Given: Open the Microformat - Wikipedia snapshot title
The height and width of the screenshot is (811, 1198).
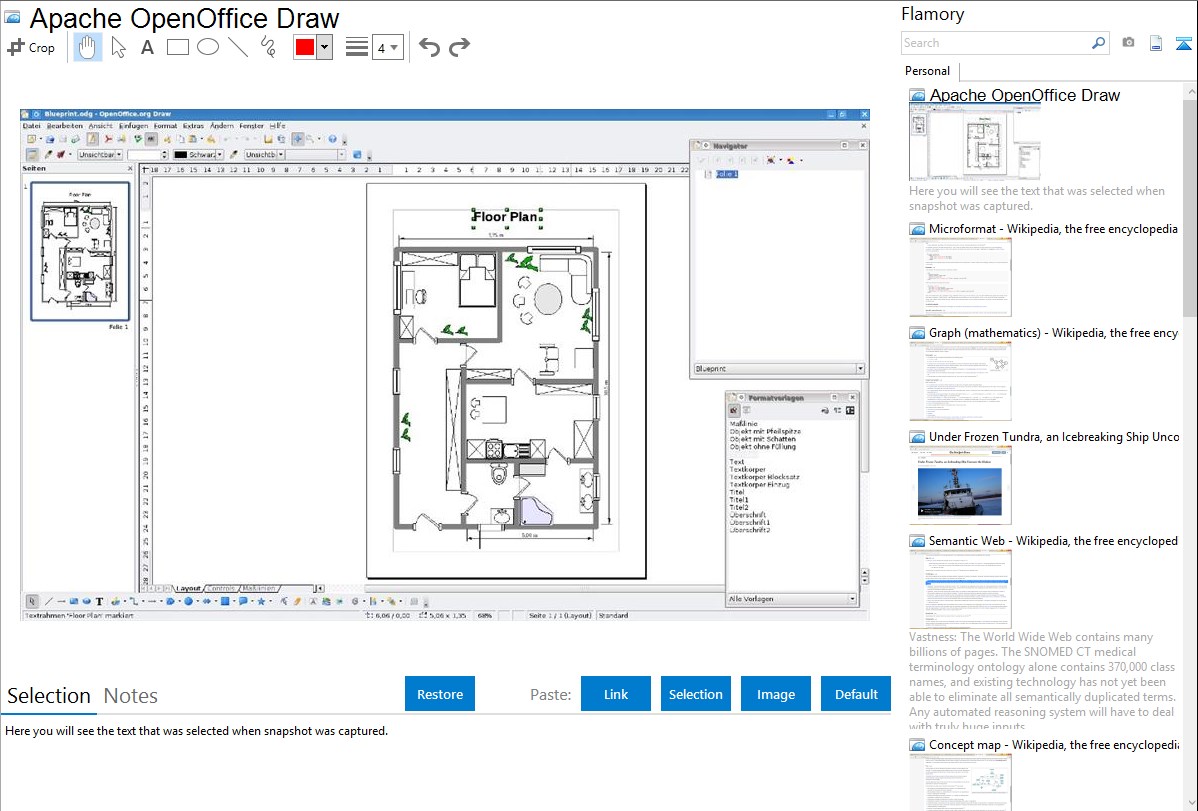Looking at the screenshot, I should click(1053, 229).
